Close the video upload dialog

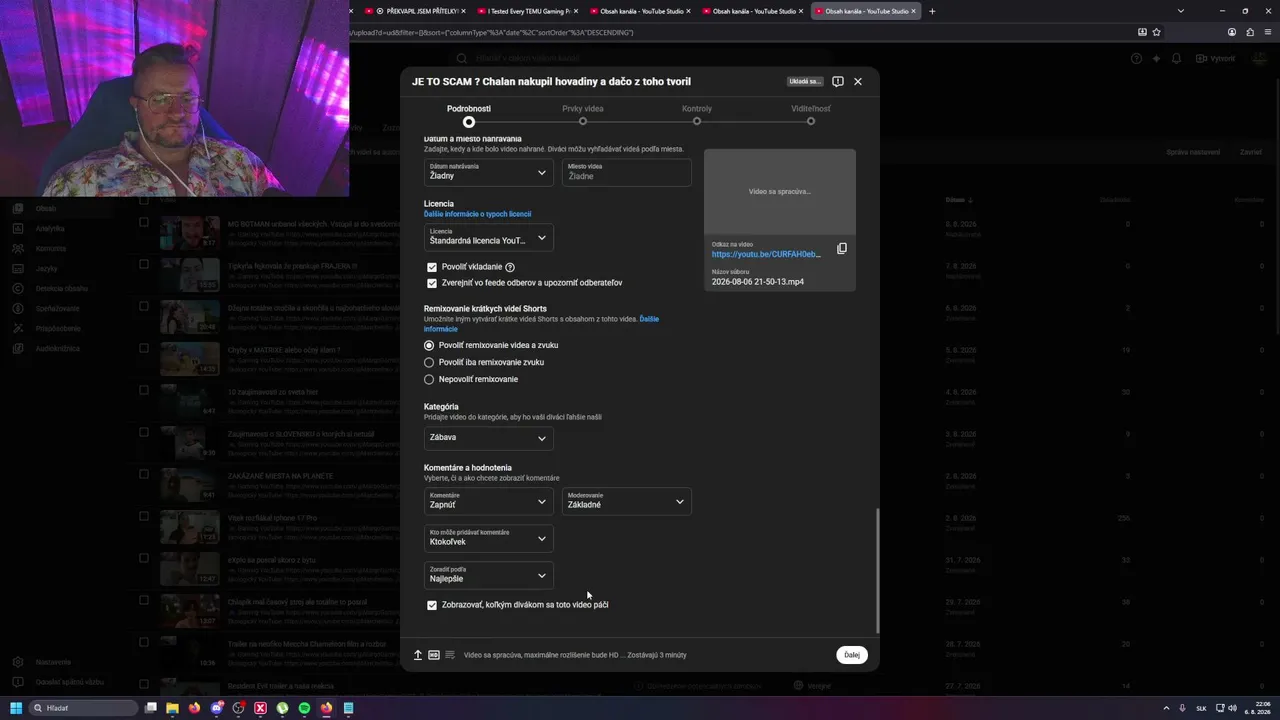pos(857,81)
